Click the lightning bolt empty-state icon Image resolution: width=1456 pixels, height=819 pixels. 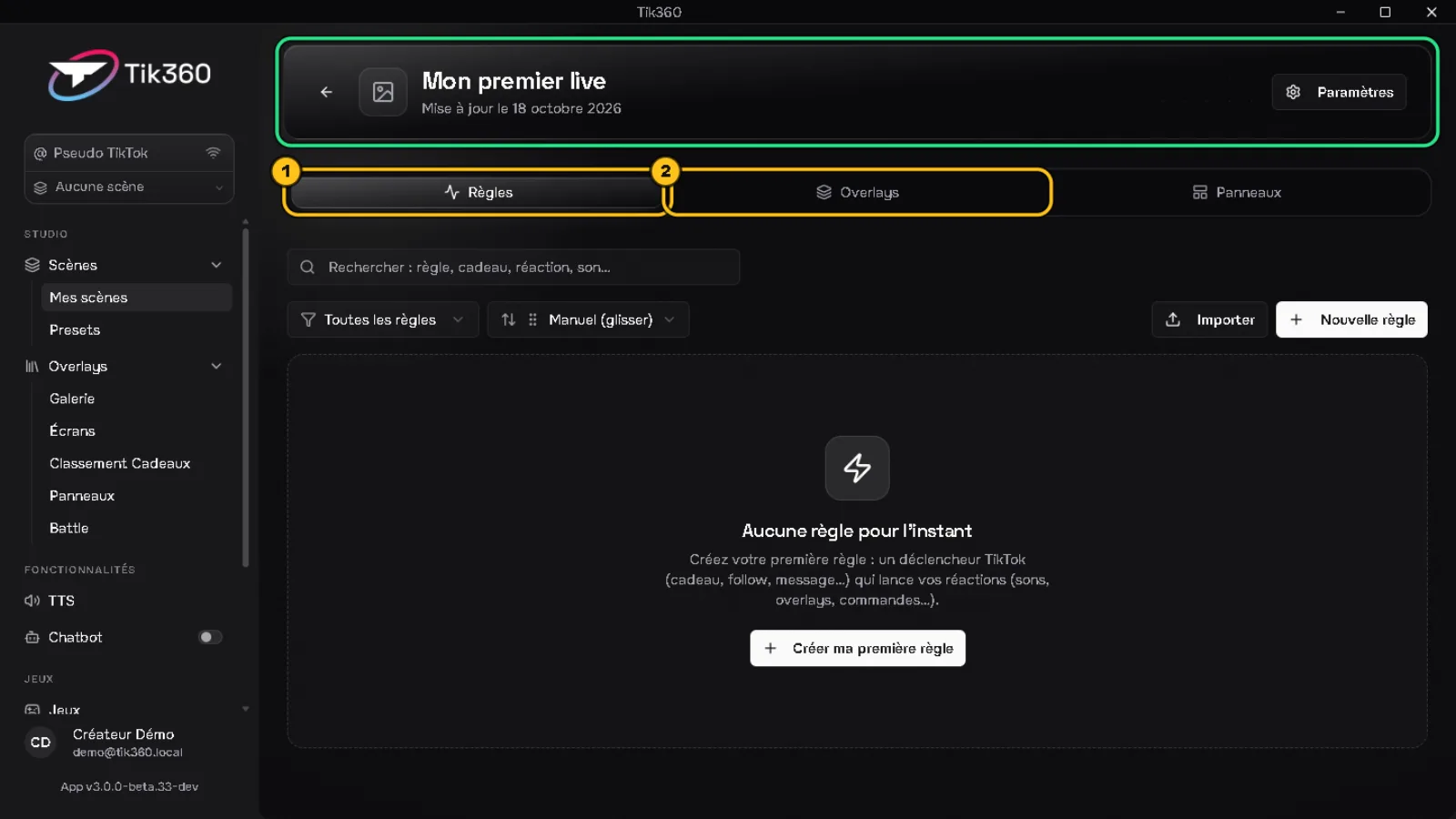coord(857,468)
